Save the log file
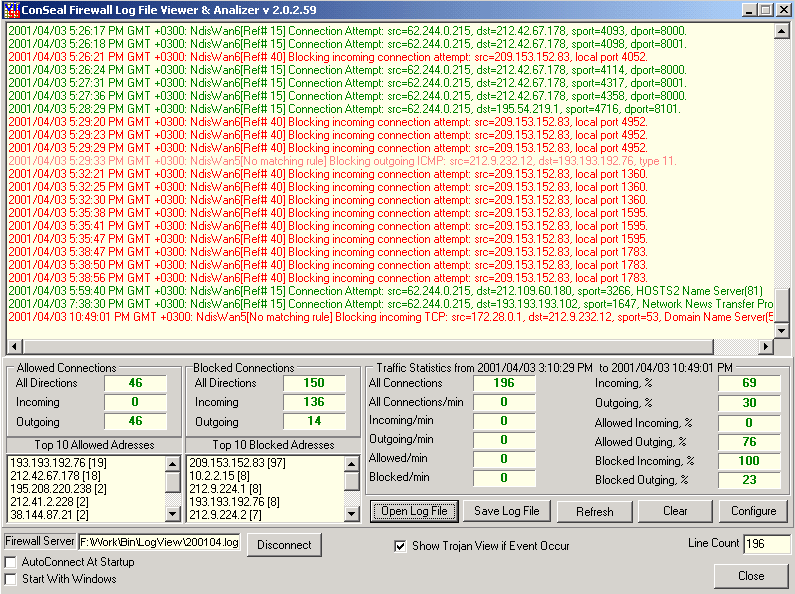 coord(507,511)
